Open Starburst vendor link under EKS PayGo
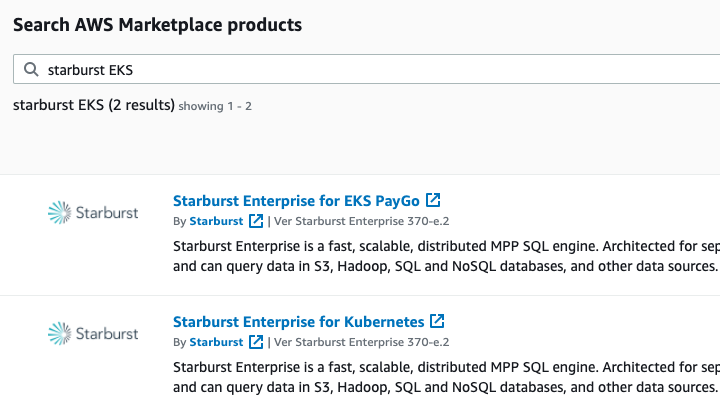Viewport: 720px width, 411px height. (x=216, y=221)
